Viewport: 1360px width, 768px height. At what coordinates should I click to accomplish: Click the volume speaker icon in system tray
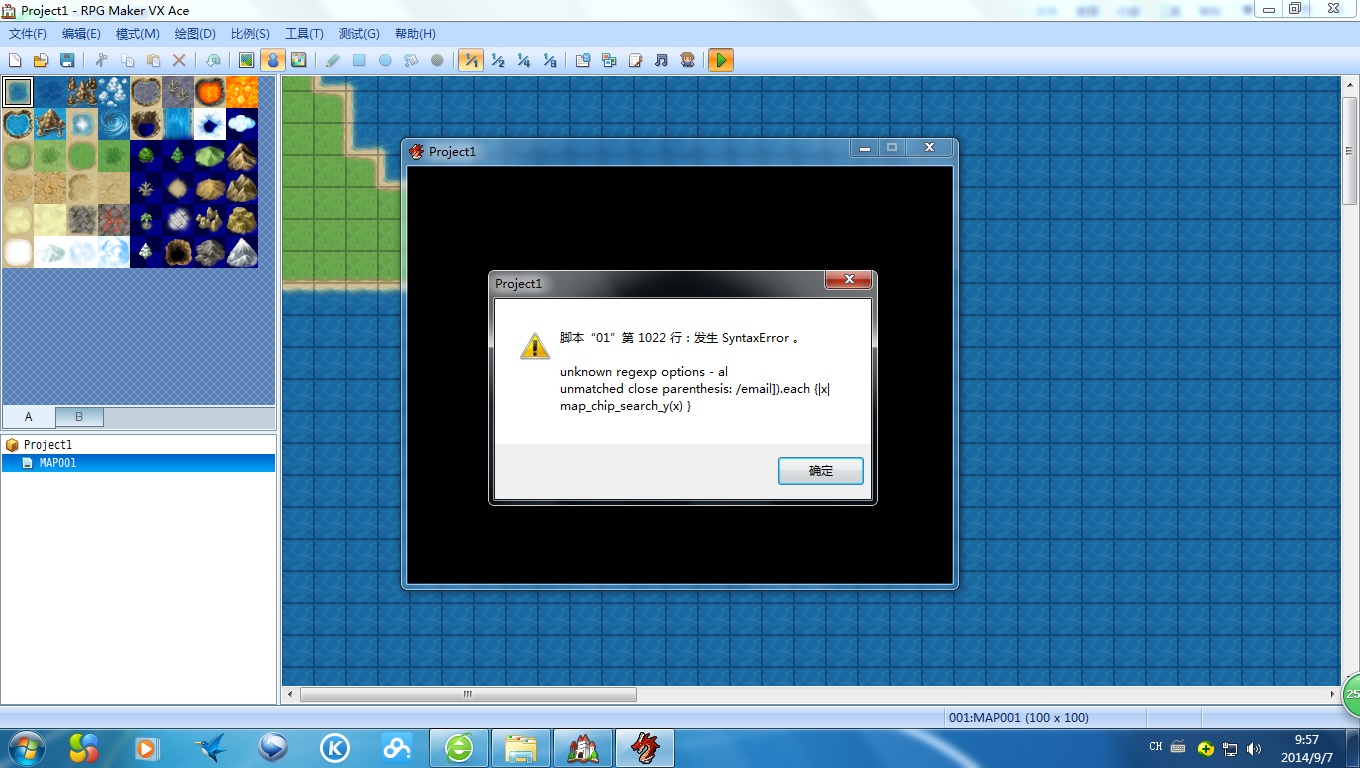click(x=1255, y=748)
